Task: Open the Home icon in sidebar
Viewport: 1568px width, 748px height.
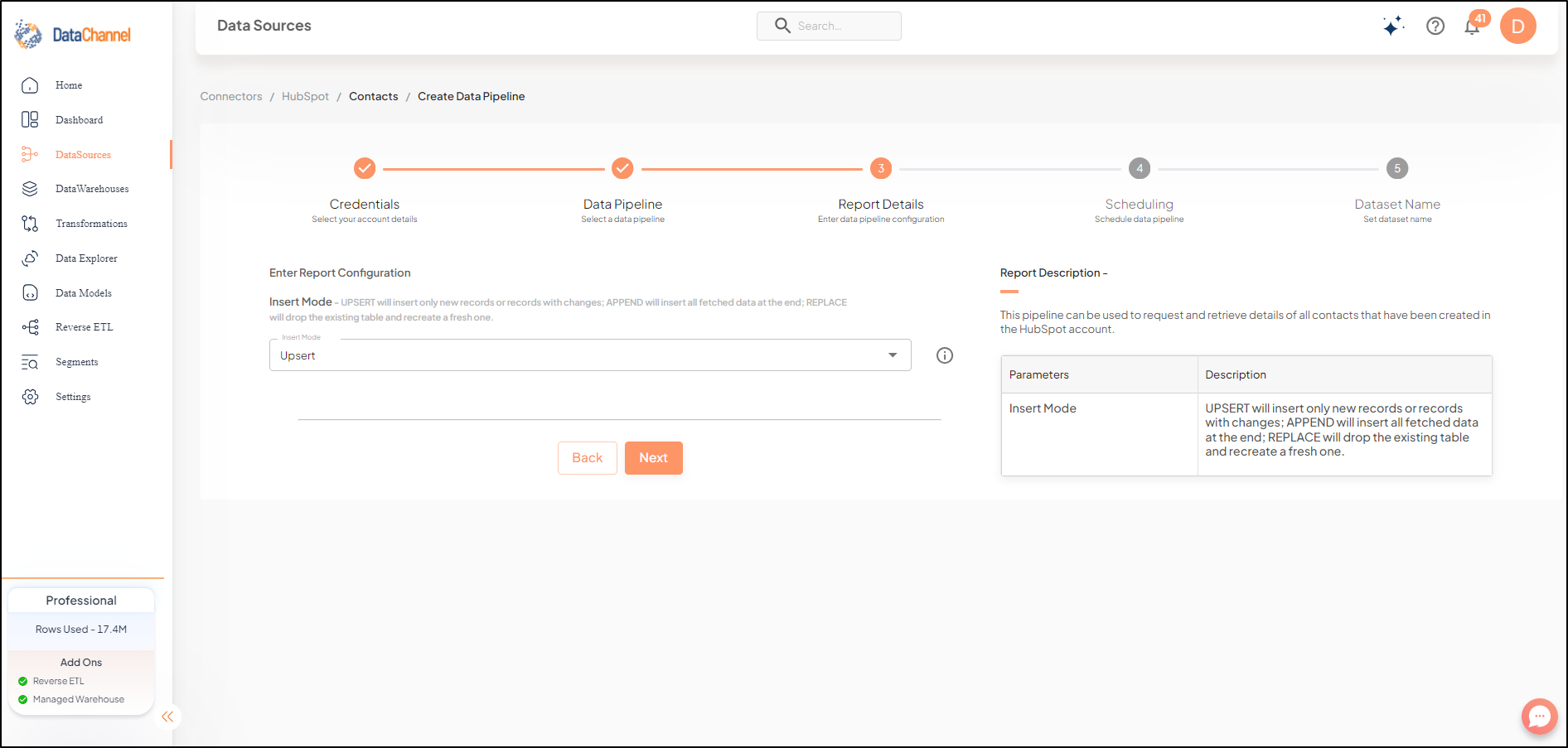Action: 30,85
